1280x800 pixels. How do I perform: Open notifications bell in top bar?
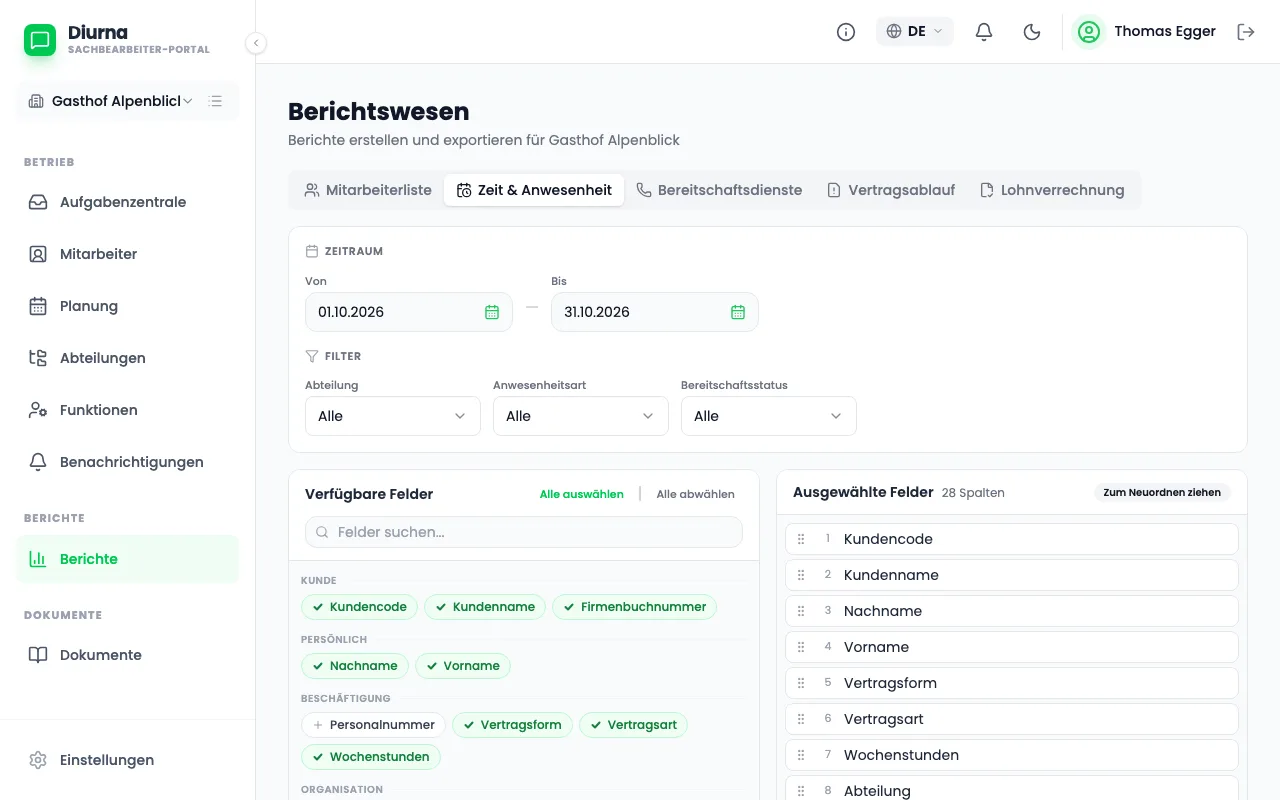984,32
